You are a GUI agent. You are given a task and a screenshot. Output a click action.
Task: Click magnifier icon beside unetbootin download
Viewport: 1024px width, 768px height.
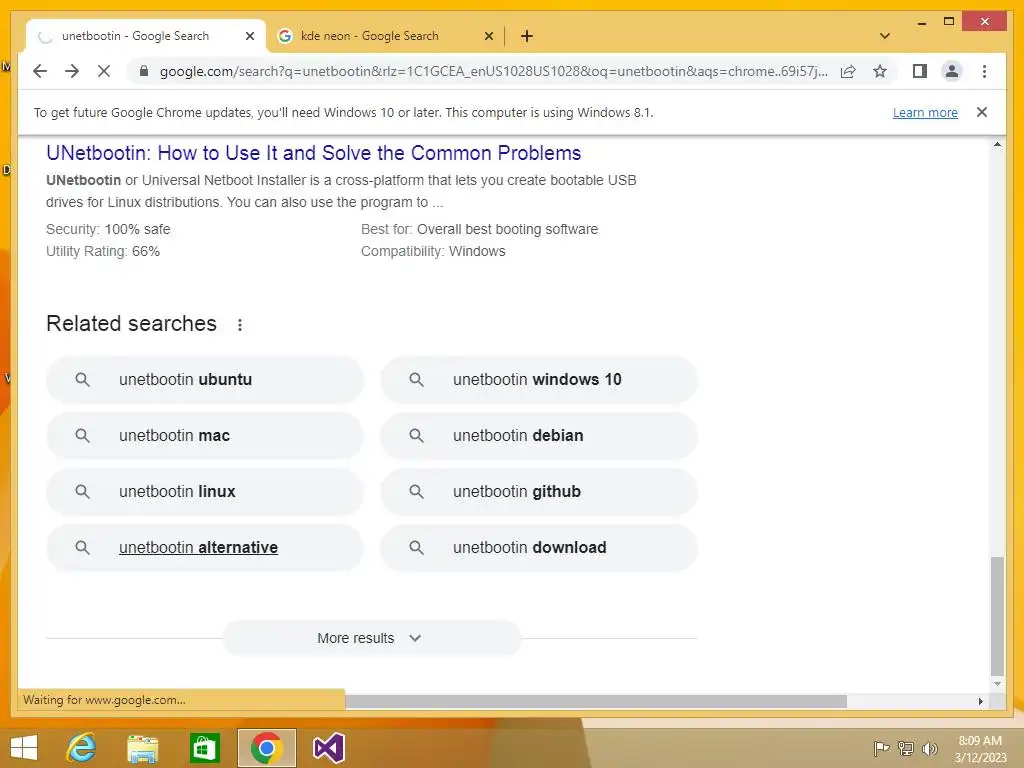417,547
